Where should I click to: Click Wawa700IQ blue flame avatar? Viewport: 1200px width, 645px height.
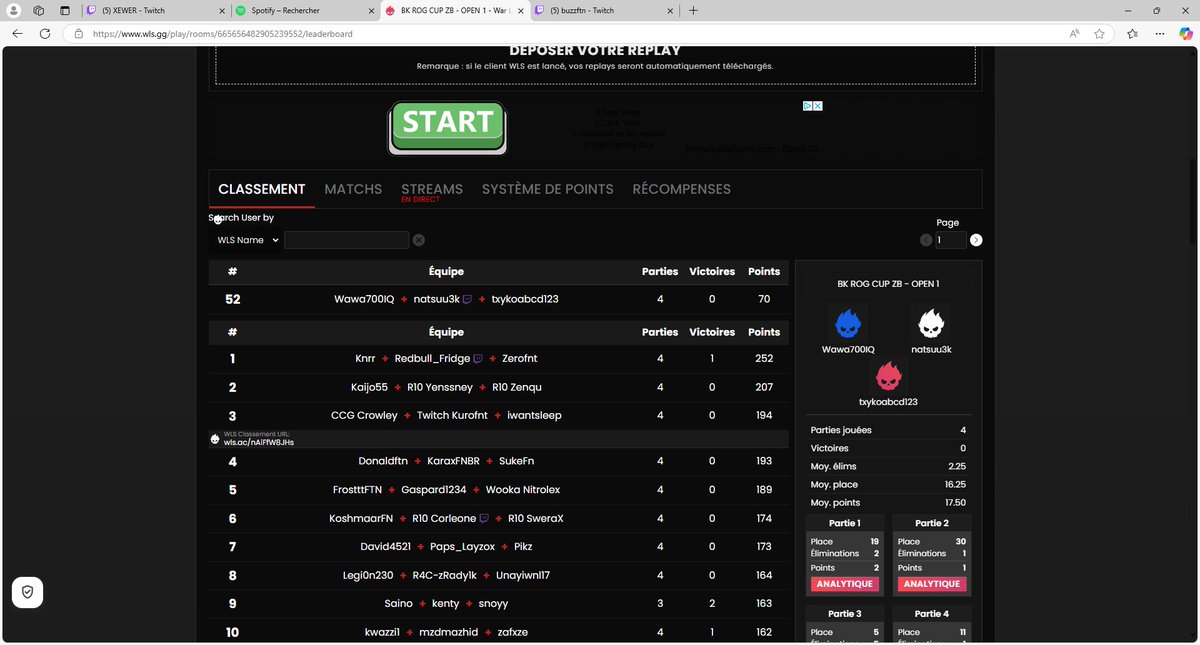point(848,324)
